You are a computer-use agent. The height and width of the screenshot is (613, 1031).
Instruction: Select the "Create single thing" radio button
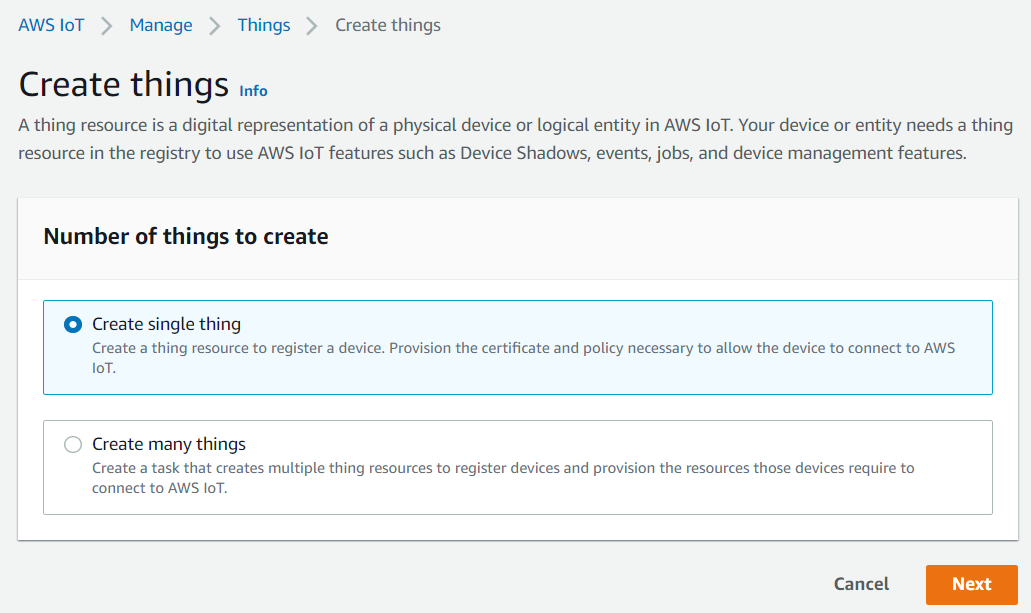pos(72,325)
